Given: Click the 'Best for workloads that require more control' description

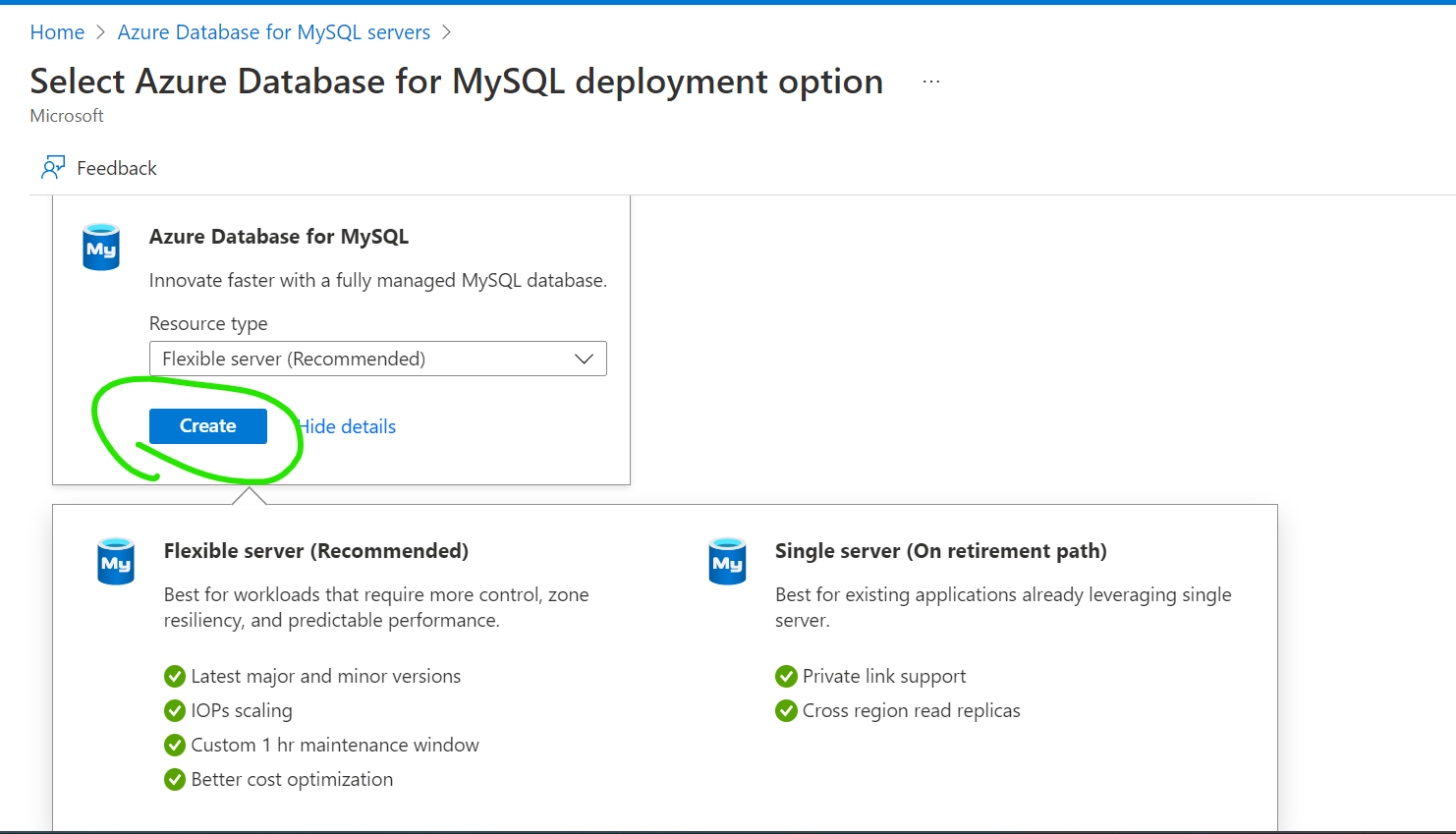Looking at the screenshot, I should click(x=376, y=607).
